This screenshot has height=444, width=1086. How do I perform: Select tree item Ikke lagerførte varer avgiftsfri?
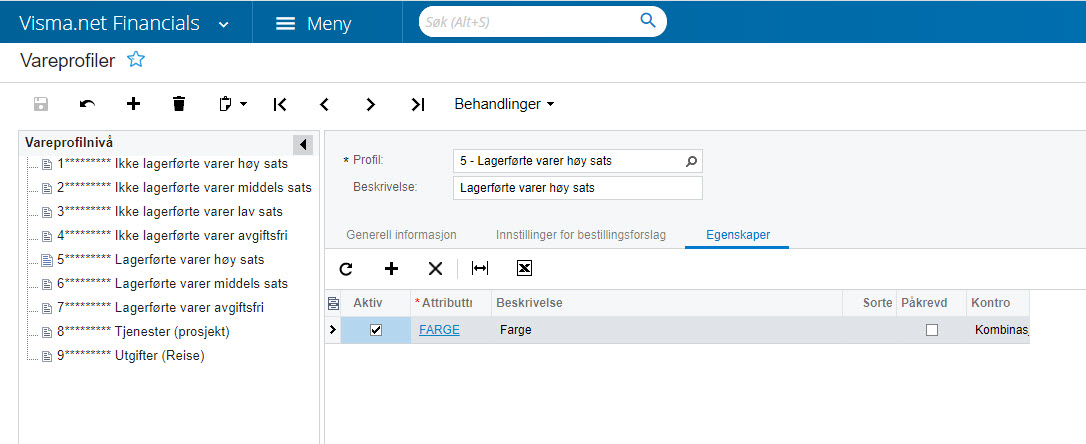[172, 236]
